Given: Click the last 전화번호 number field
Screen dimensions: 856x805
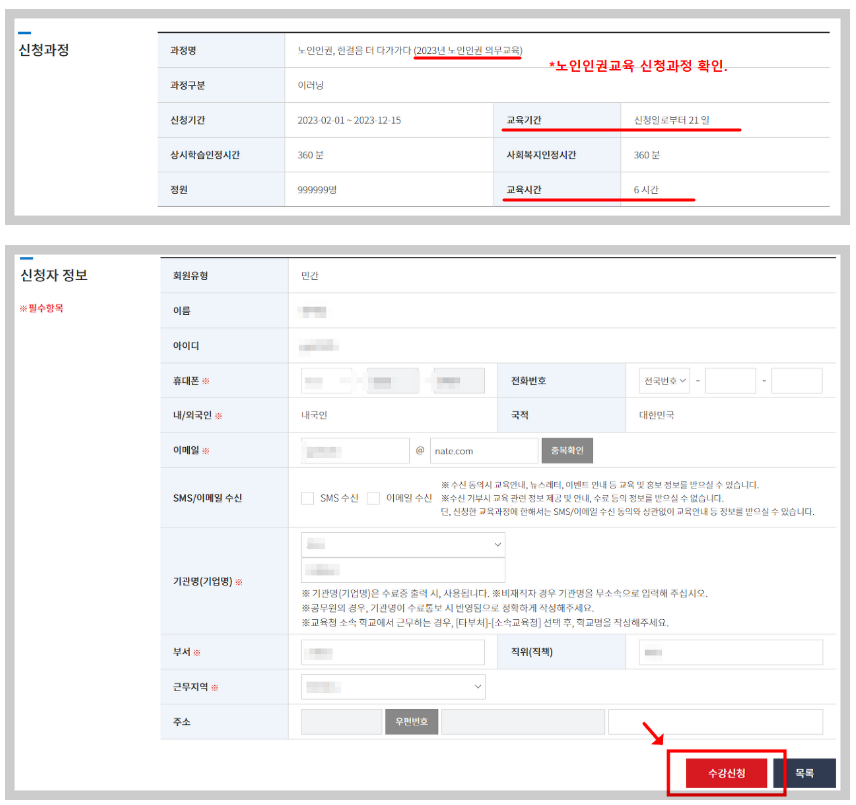Looking at the screenshot, I should coord(796,381).
